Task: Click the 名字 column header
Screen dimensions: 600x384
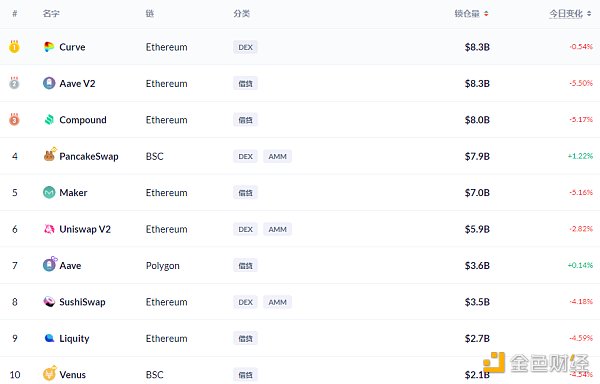Action: click(x=51, y=14)
